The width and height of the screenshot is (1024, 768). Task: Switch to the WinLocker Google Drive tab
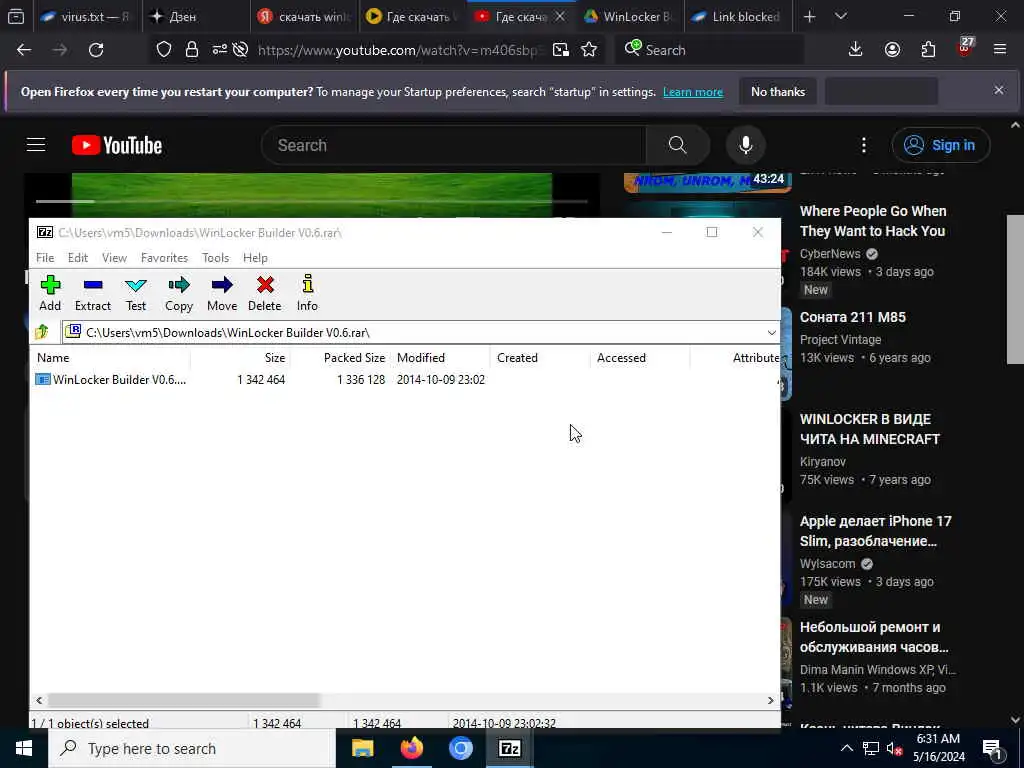(630, 17)
